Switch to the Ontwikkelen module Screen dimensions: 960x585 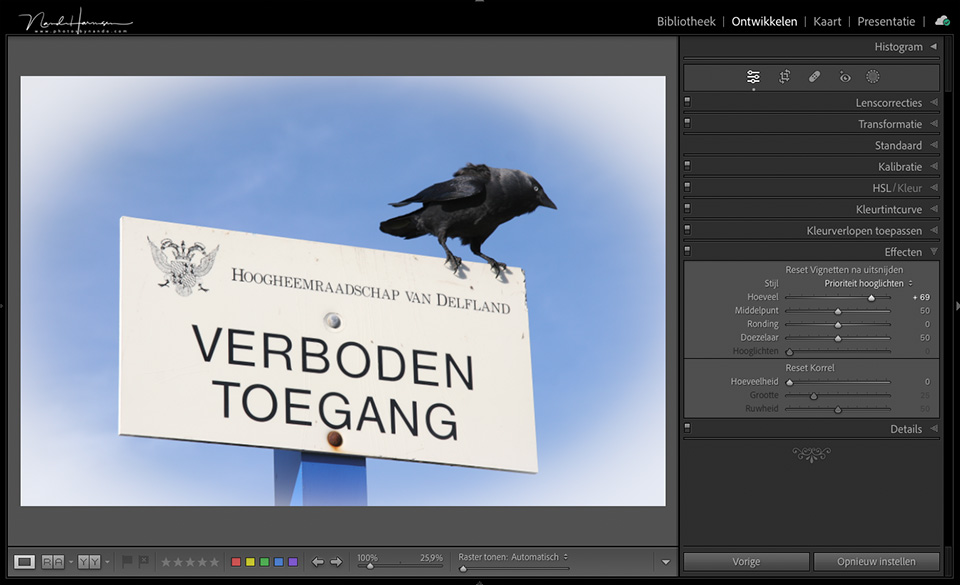[x=764, y=21]
